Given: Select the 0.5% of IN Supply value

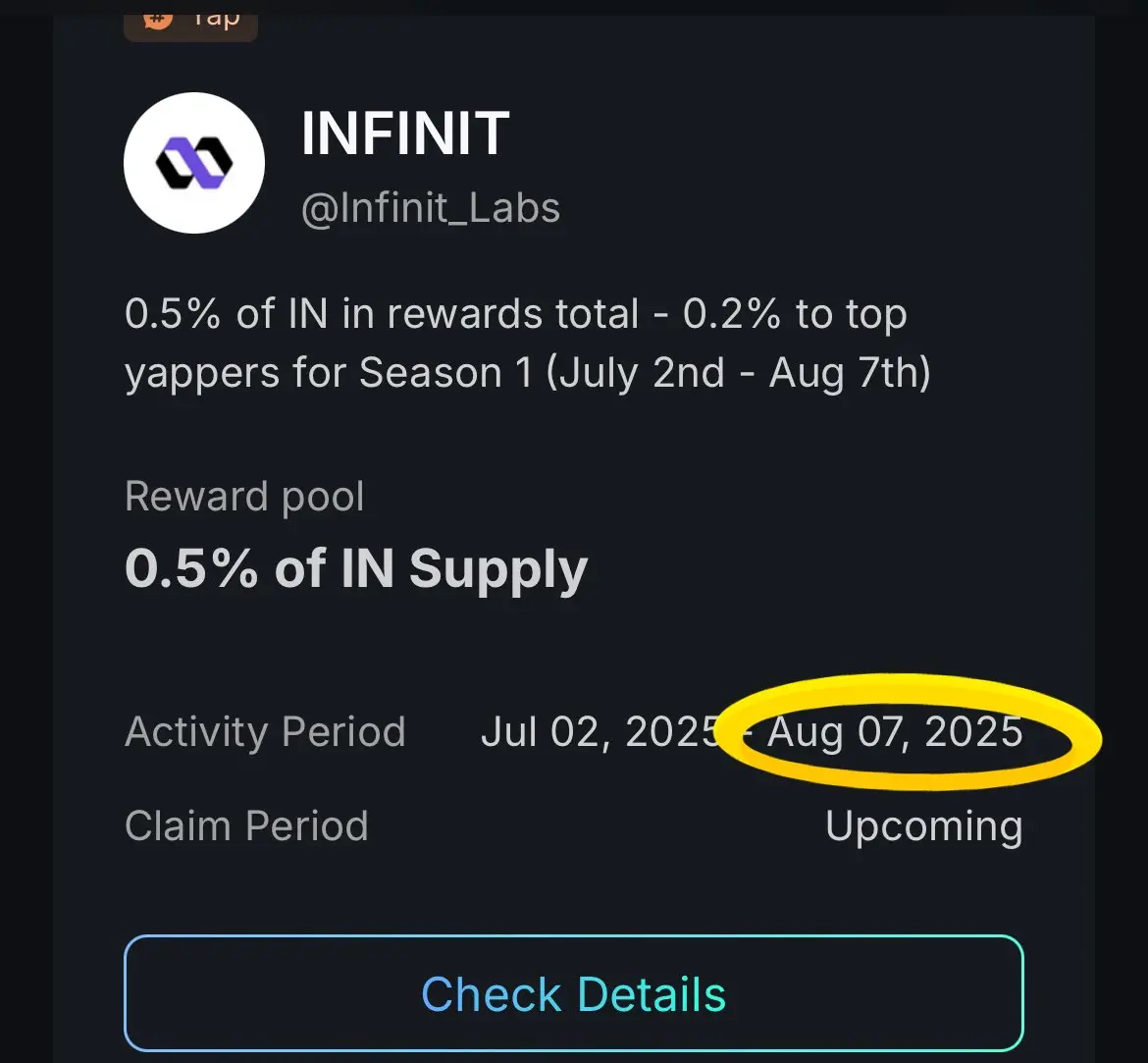Looking at the screenshot, I should 356,569.
